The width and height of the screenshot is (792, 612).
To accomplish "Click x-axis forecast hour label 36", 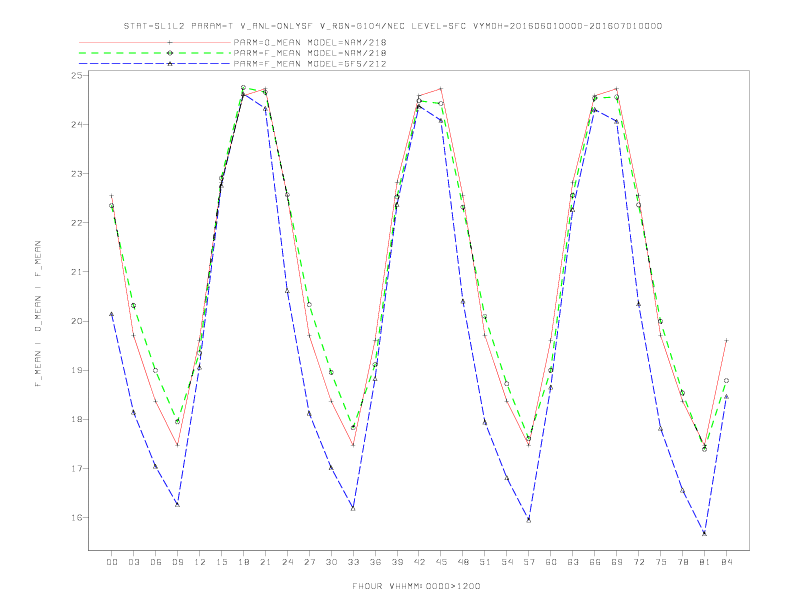I will tap(375, 562).
